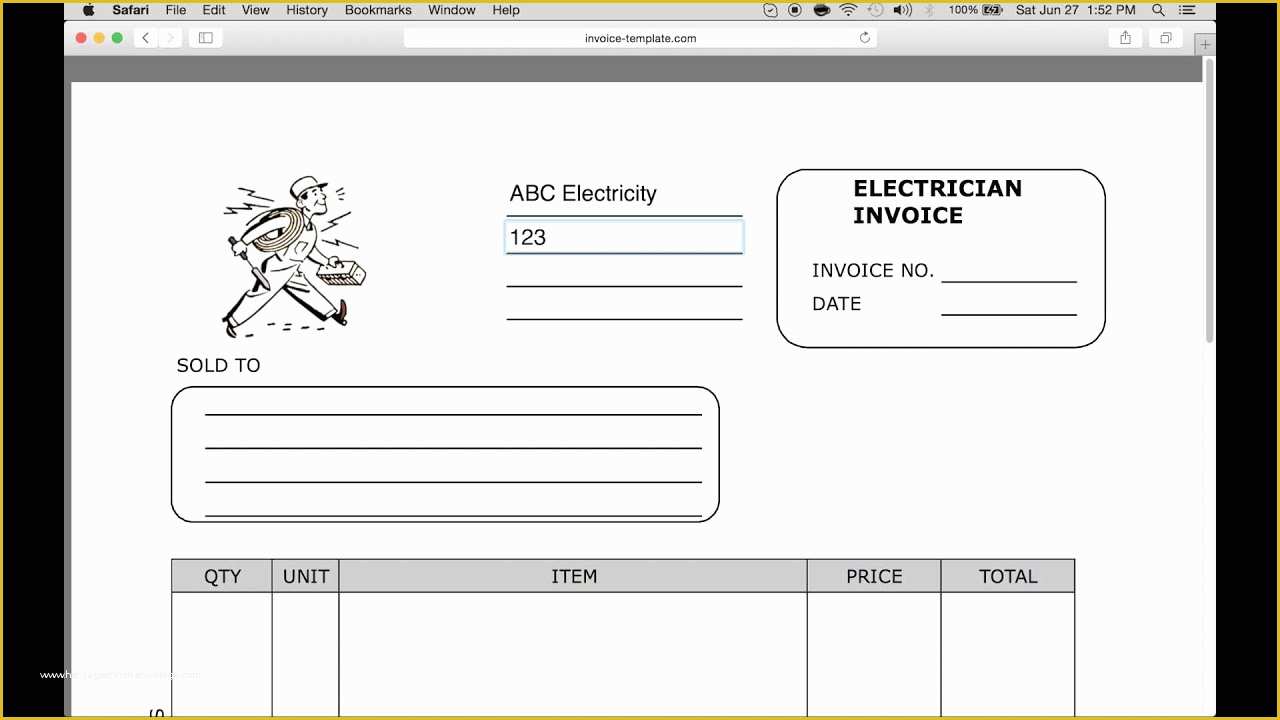The width and height of the screenshot is (1280, 720).
Task: Click the fourth company address line
Action: click(624, 305)
